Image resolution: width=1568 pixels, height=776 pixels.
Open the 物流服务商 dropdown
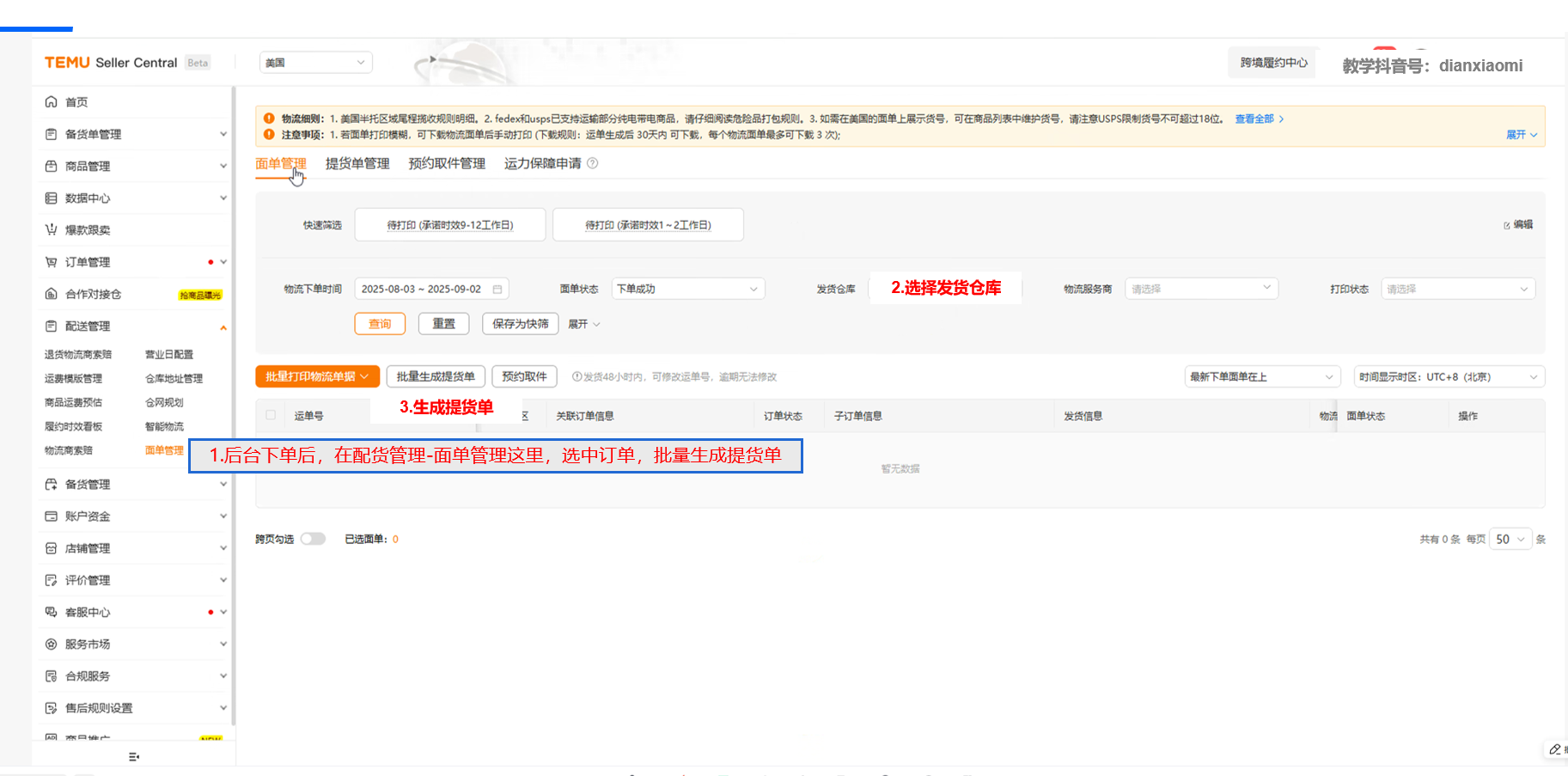tap(1201, 289)
